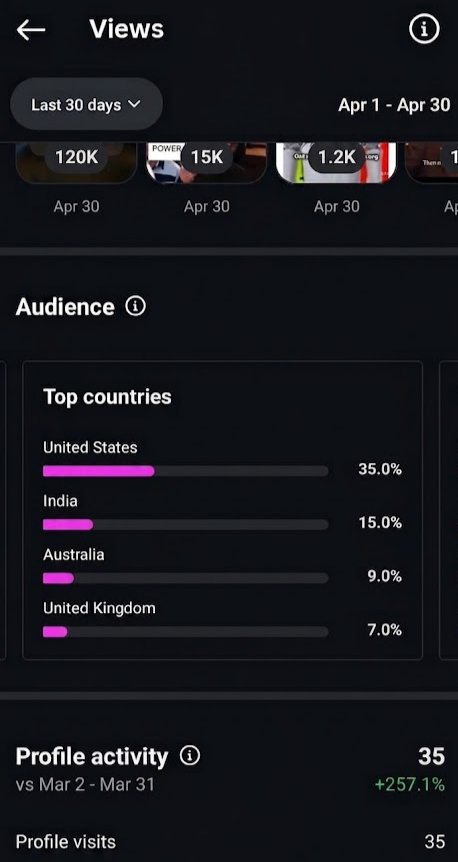Tap the India percentage bar

(186, 524)
